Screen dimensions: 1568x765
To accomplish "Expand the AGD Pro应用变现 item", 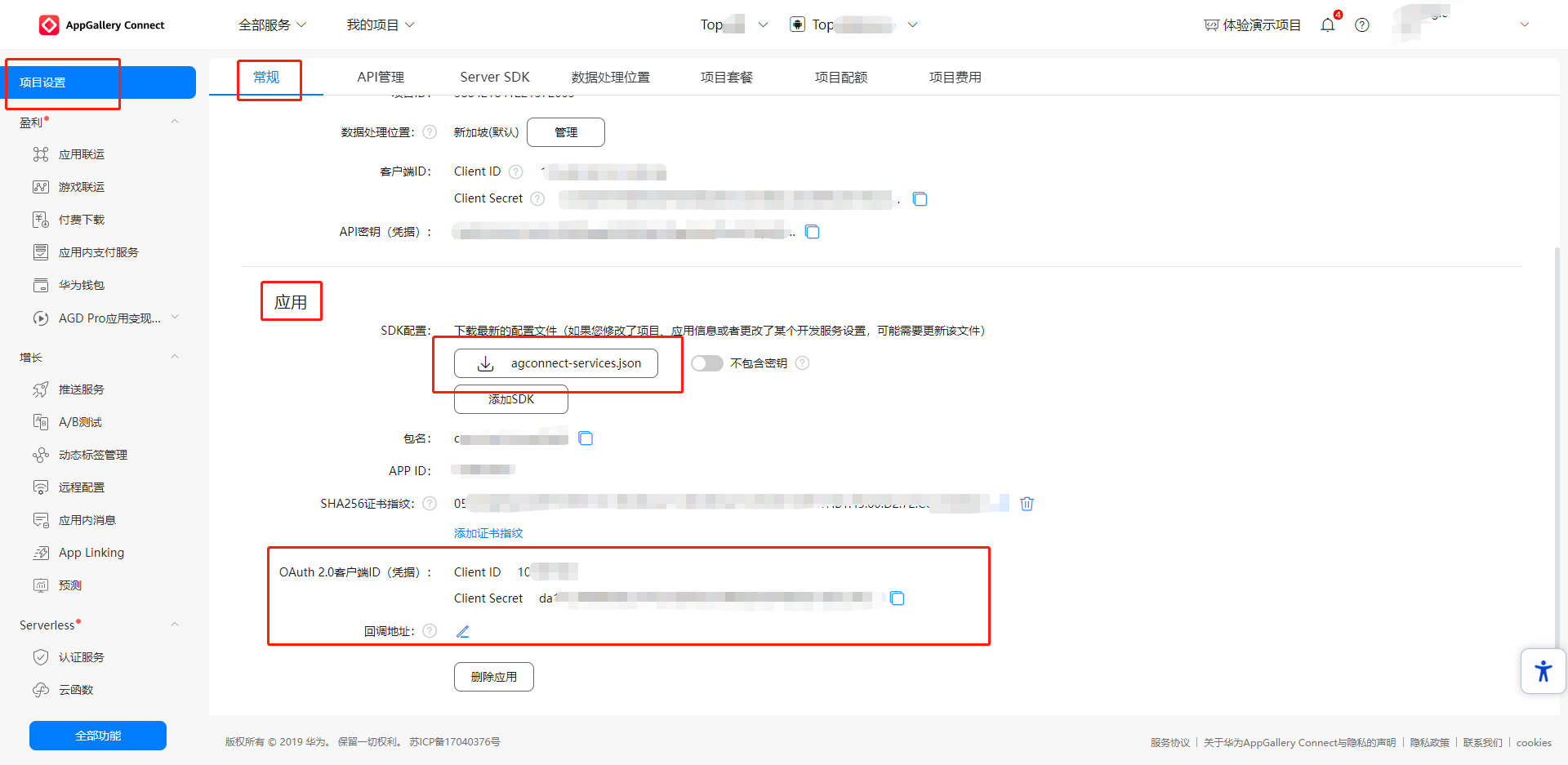I will [175, 318].
